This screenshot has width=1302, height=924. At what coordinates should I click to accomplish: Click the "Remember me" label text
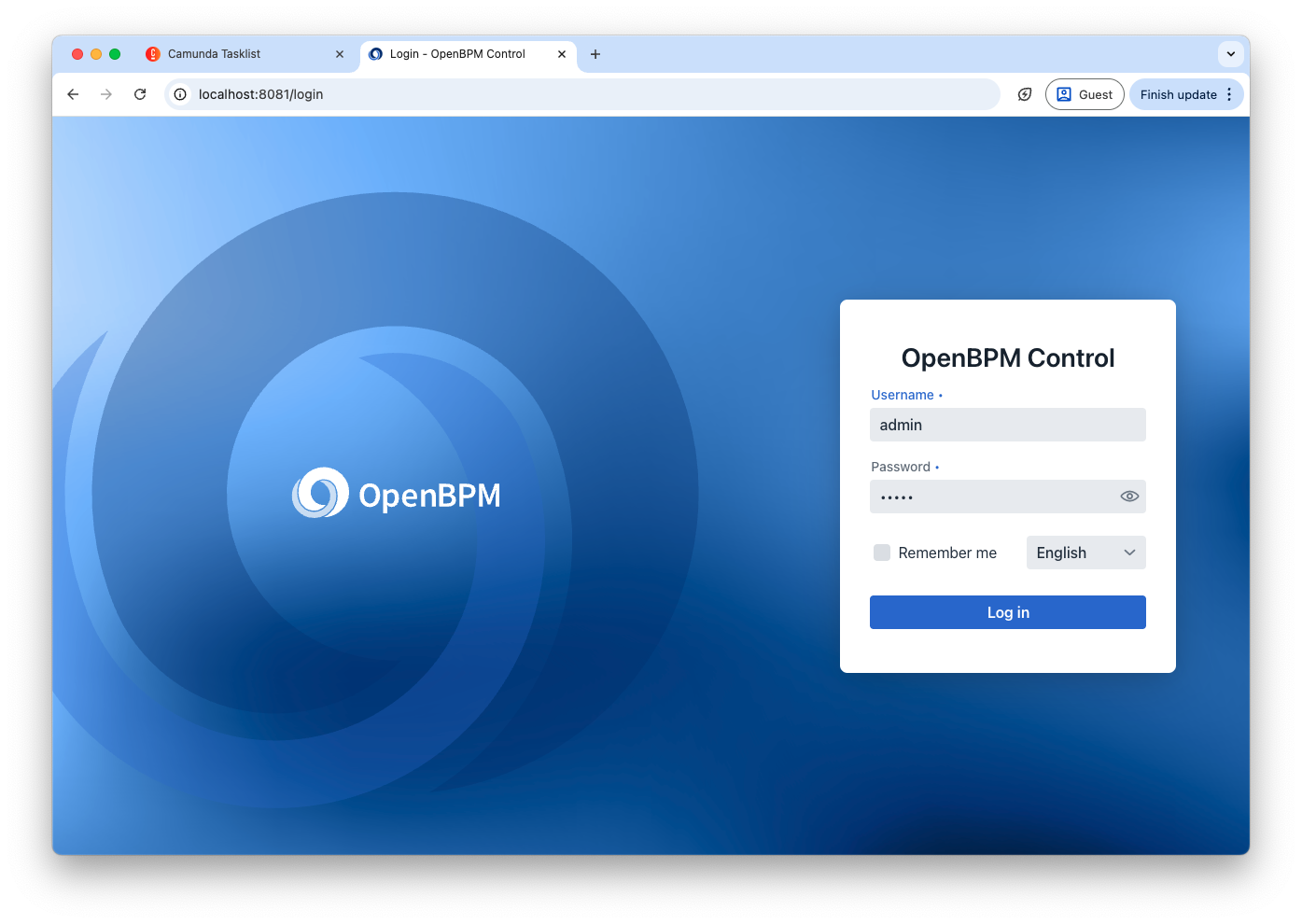pyautogui.click(x=947, y=553)
